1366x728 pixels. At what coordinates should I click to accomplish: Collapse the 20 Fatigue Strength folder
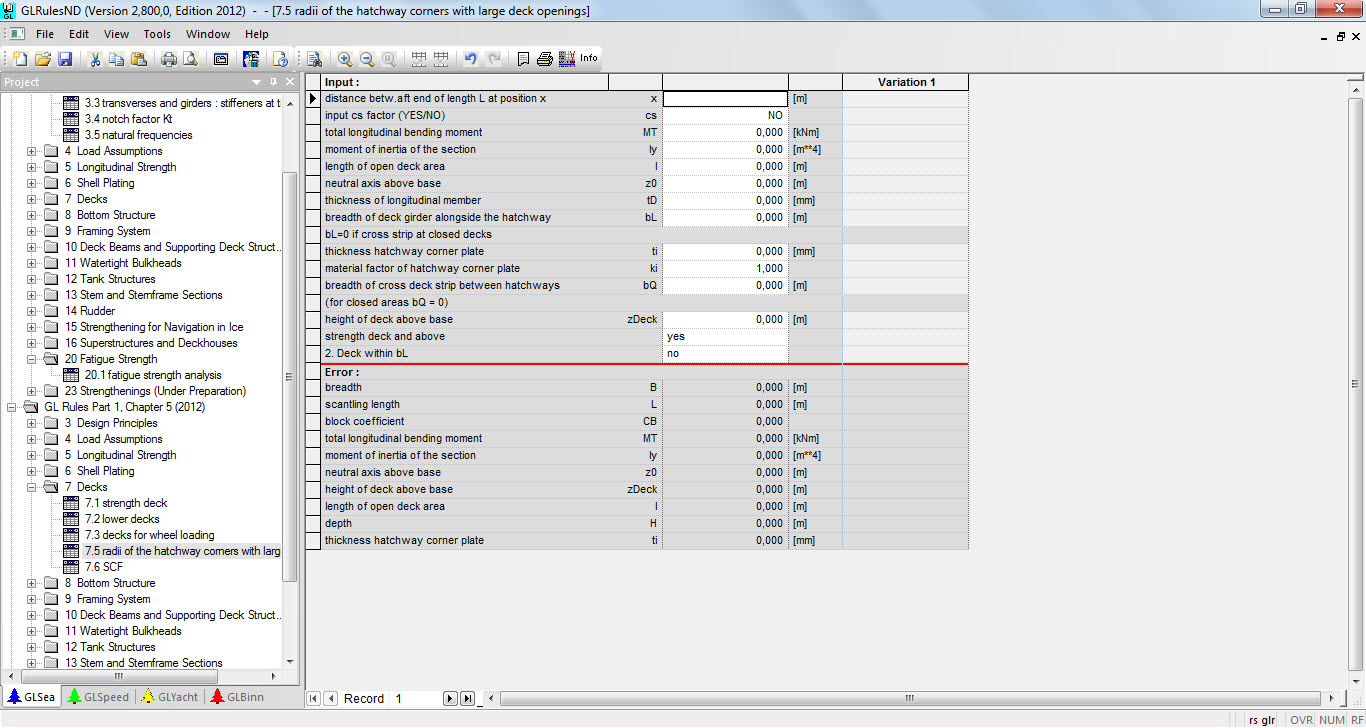[31, 359]
